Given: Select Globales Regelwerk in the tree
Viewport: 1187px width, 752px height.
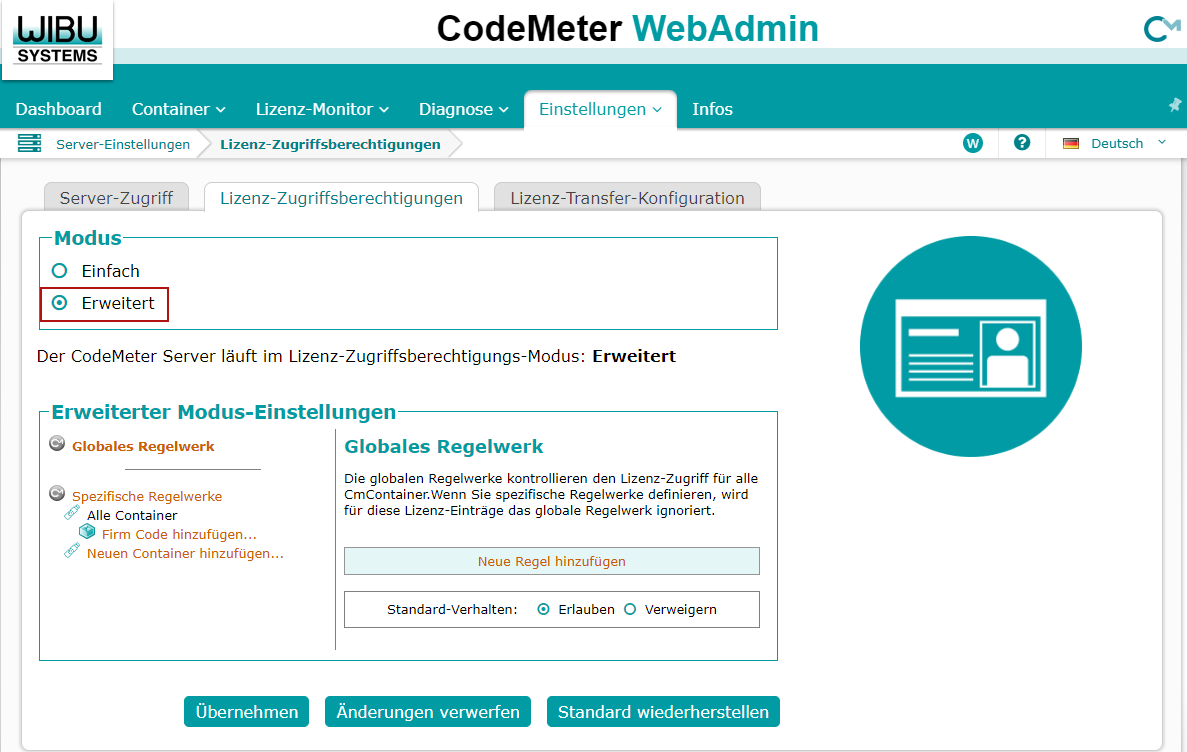Looking at the screenshot, I should pos(143,446).
